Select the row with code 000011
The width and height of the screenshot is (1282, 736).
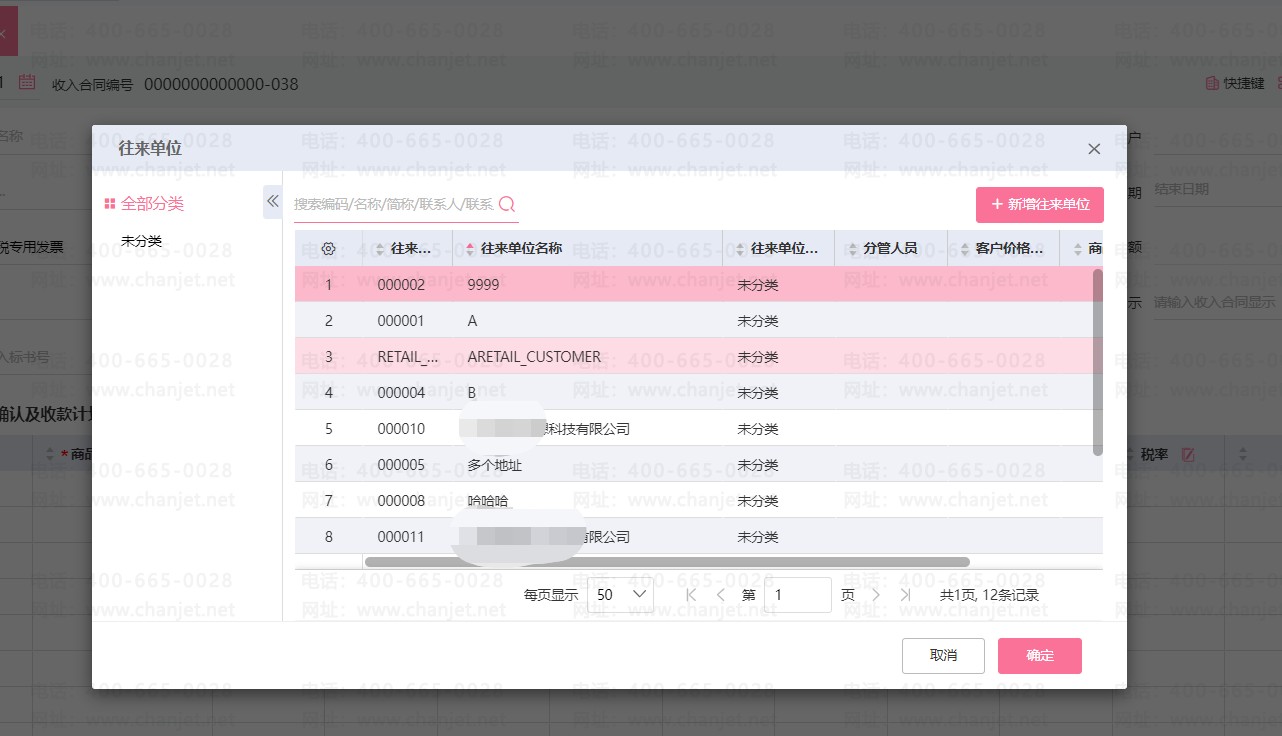click(698, 536)
